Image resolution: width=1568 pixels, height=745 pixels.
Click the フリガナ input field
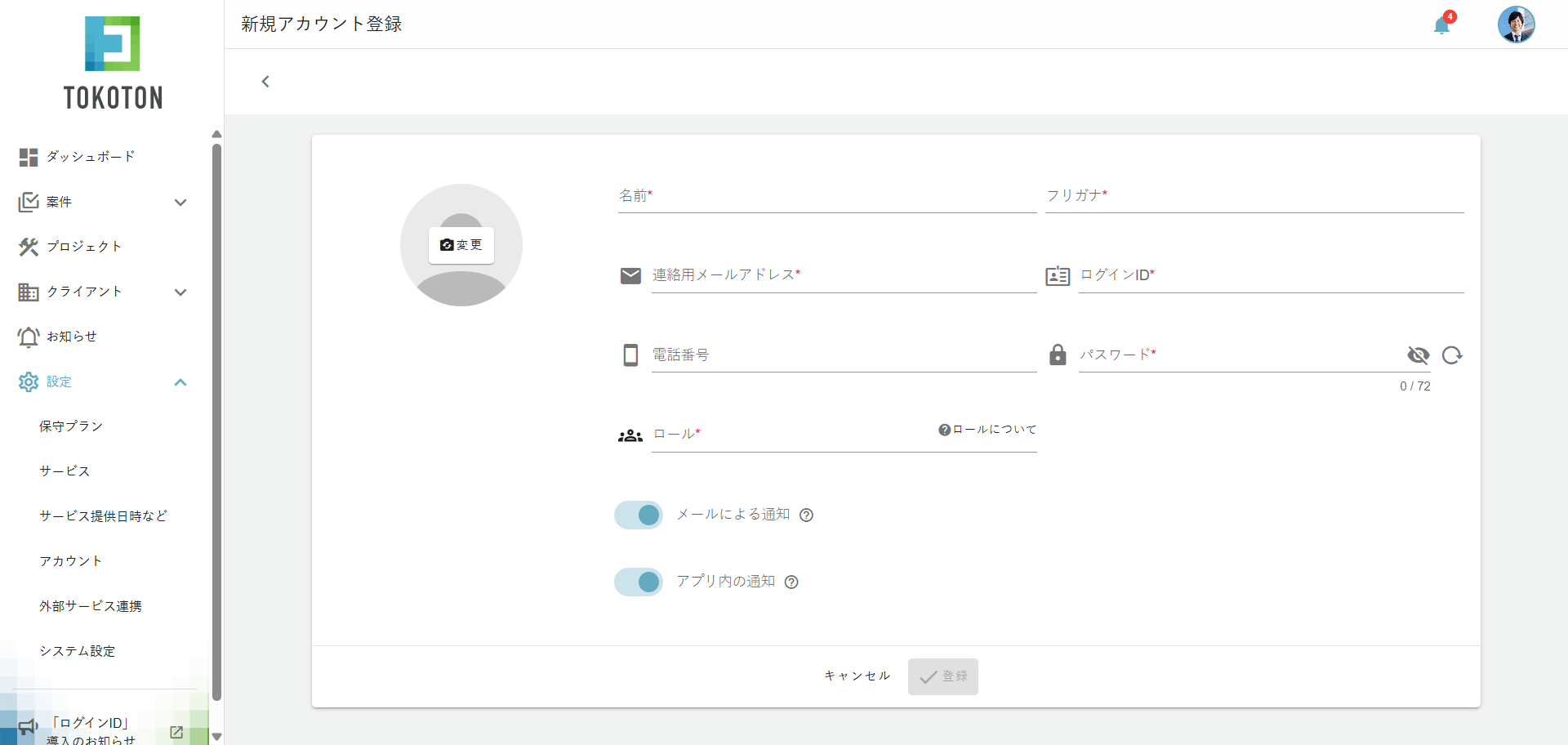pos(1254,196)
